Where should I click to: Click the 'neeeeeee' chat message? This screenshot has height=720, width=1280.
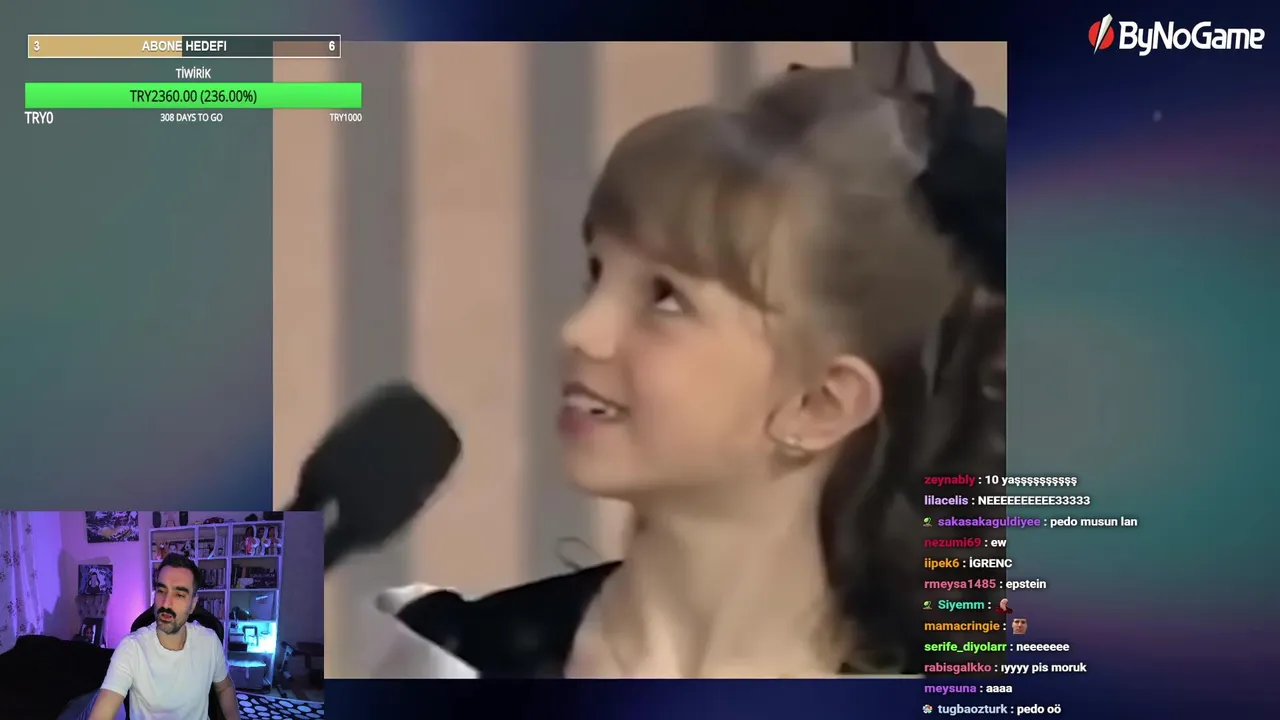click(1042, 647)
